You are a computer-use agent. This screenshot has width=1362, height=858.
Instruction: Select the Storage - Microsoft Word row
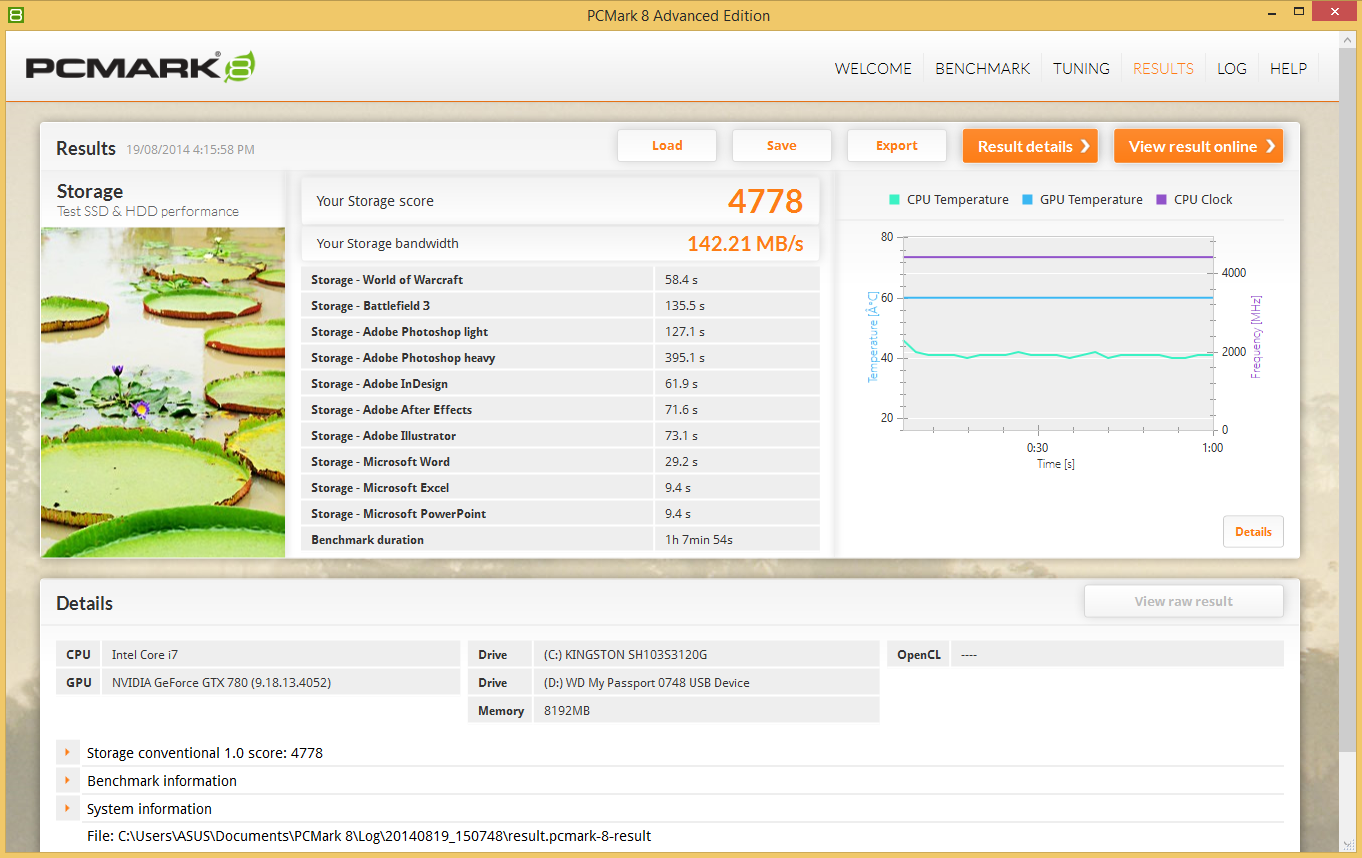(560, 462)
